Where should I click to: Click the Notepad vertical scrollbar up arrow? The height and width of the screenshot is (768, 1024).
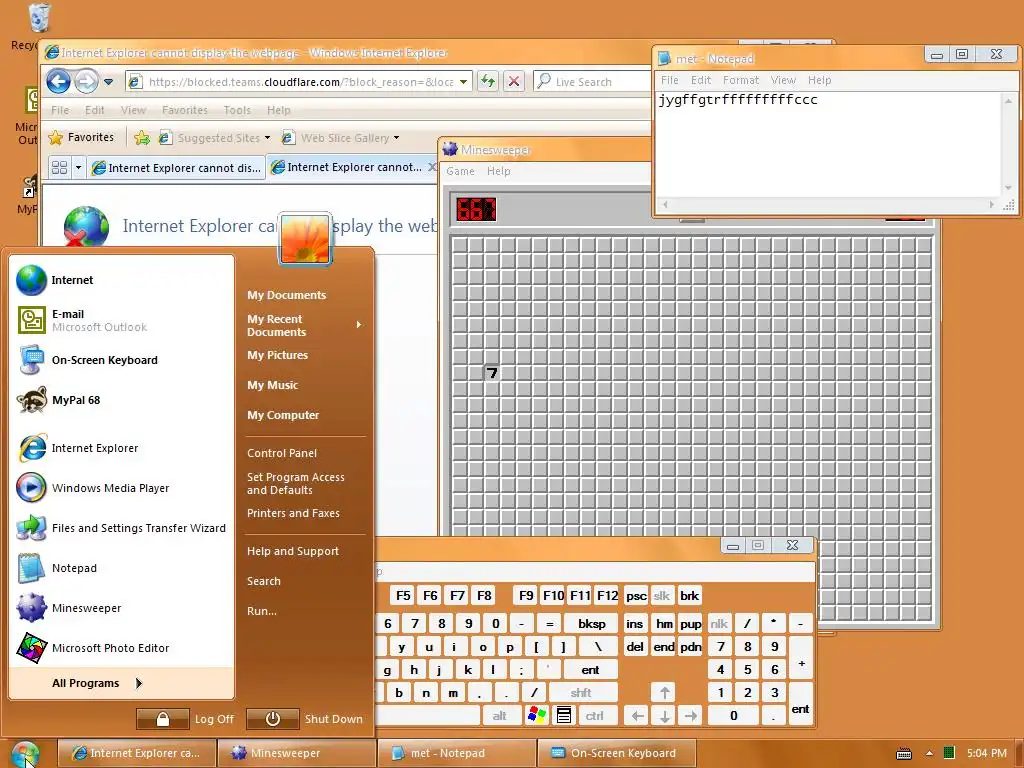(1008, 101)
